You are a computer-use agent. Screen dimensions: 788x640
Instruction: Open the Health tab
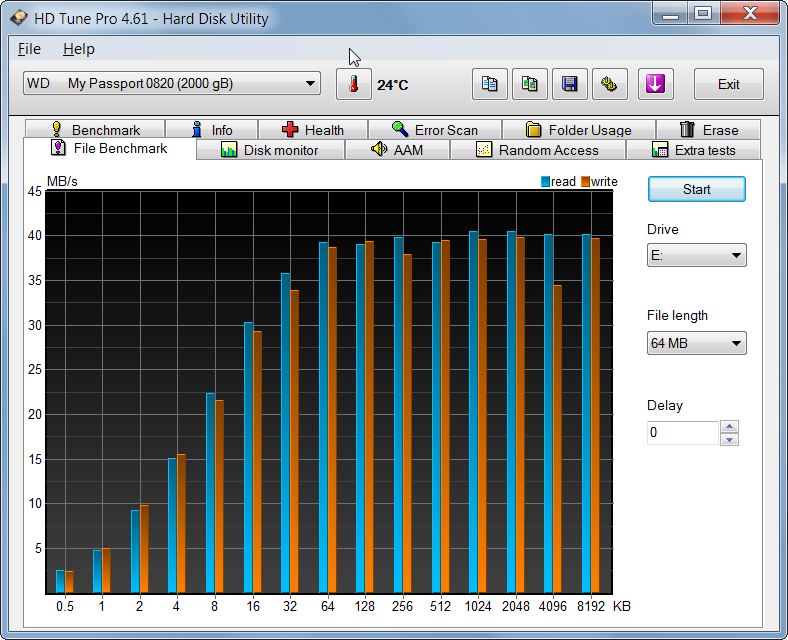click(x=313, y=130)
